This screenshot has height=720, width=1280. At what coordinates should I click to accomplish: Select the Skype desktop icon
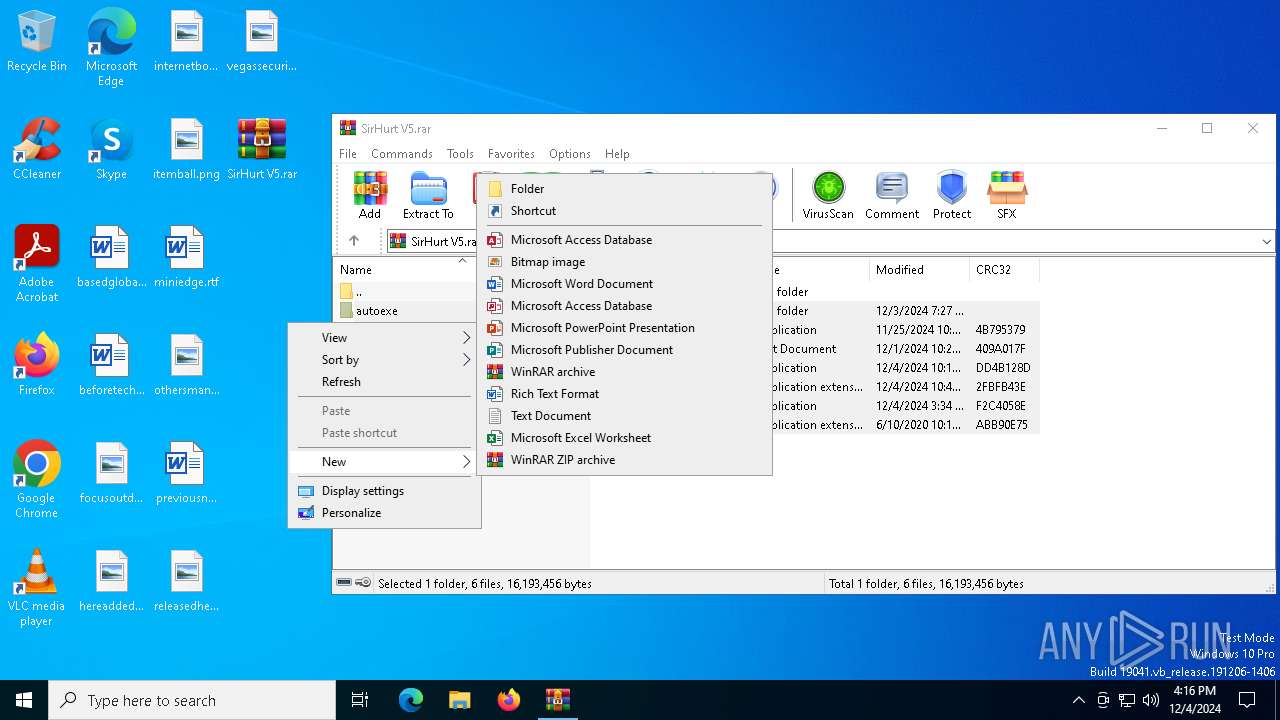[111, 149]
